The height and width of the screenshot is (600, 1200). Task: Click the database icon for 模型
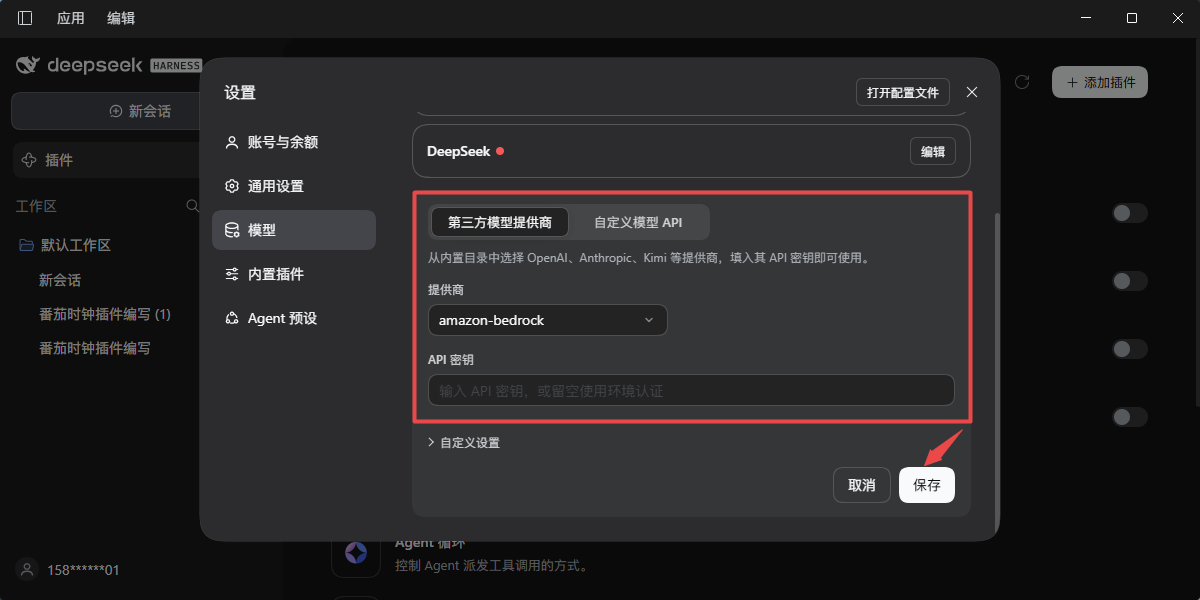tap(232, 230)
